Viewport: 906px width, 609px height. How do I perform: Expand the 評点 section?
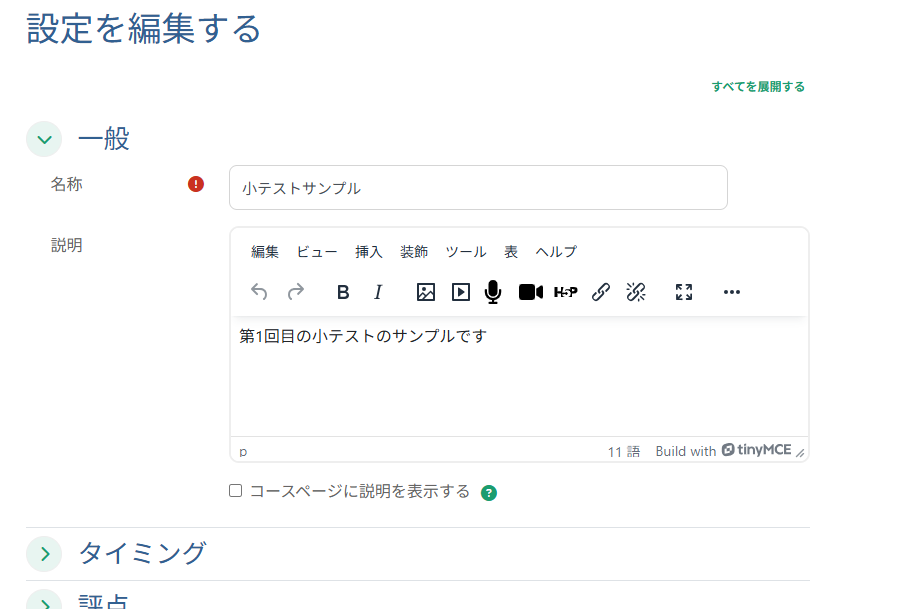(x=44, y=603)
